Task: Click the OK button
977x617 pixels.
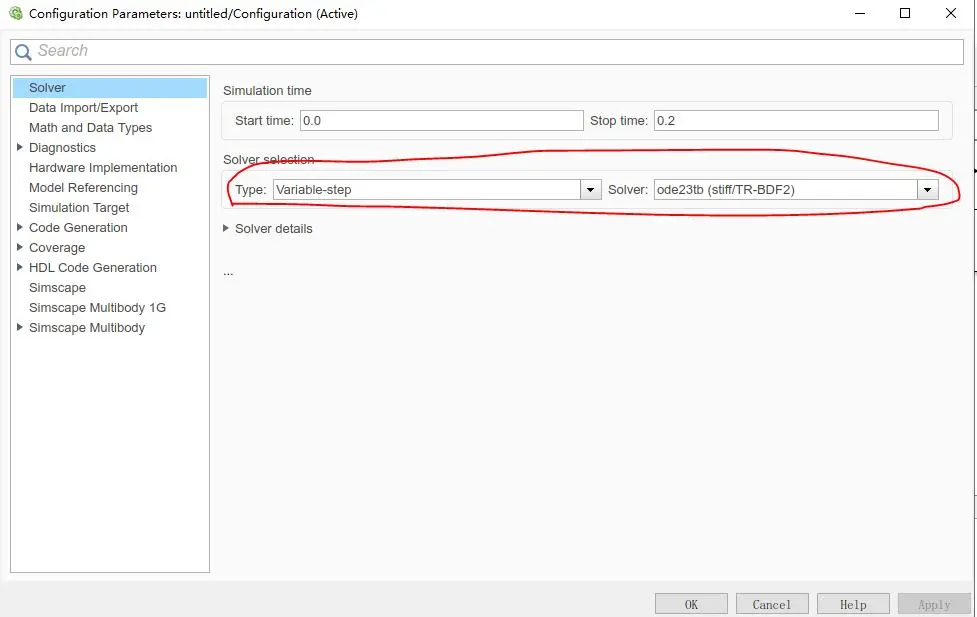Action: click(691, 605)
